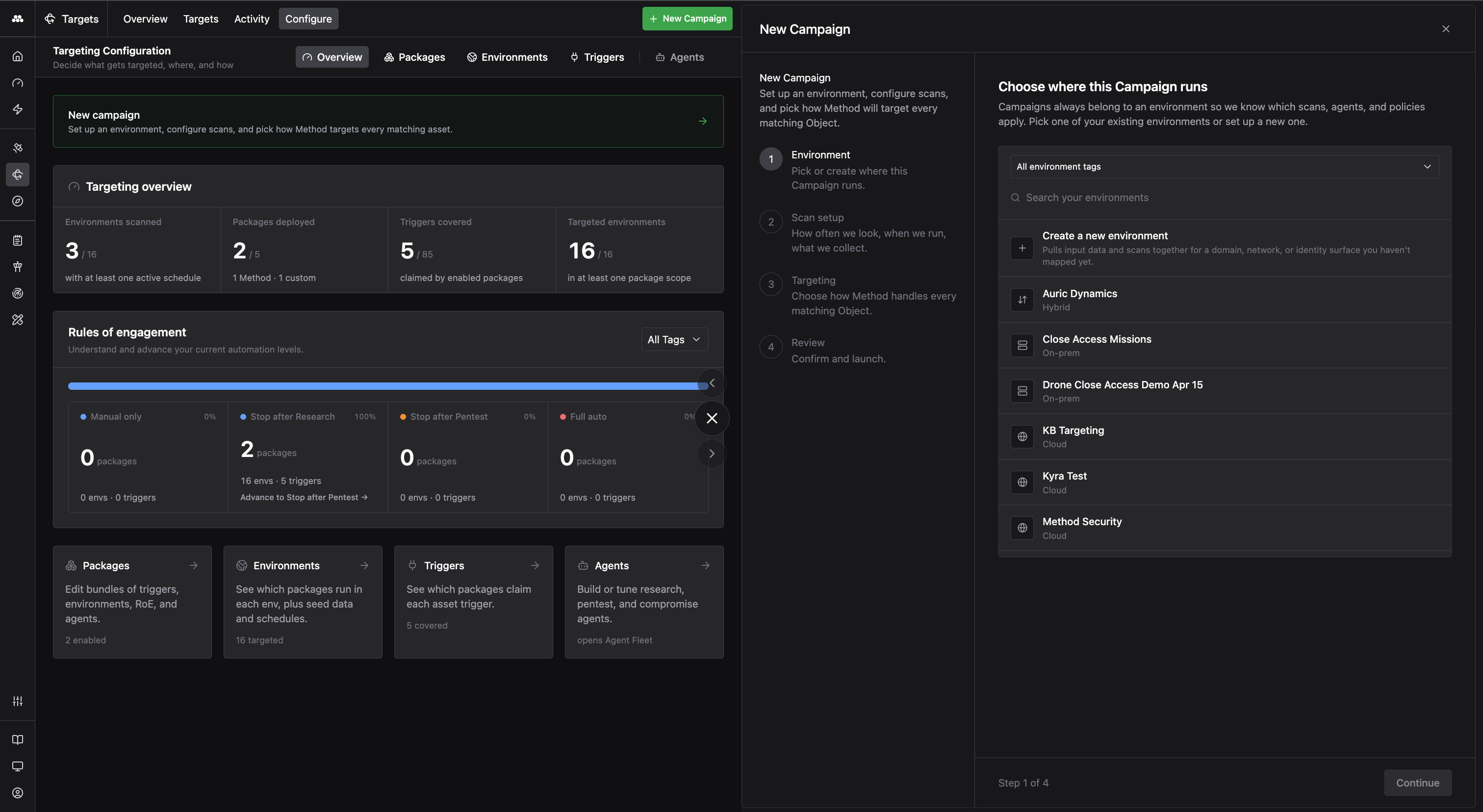Click the arrow on Environments card
This screenshot has height=812, width=1483.
coord(364,565)
